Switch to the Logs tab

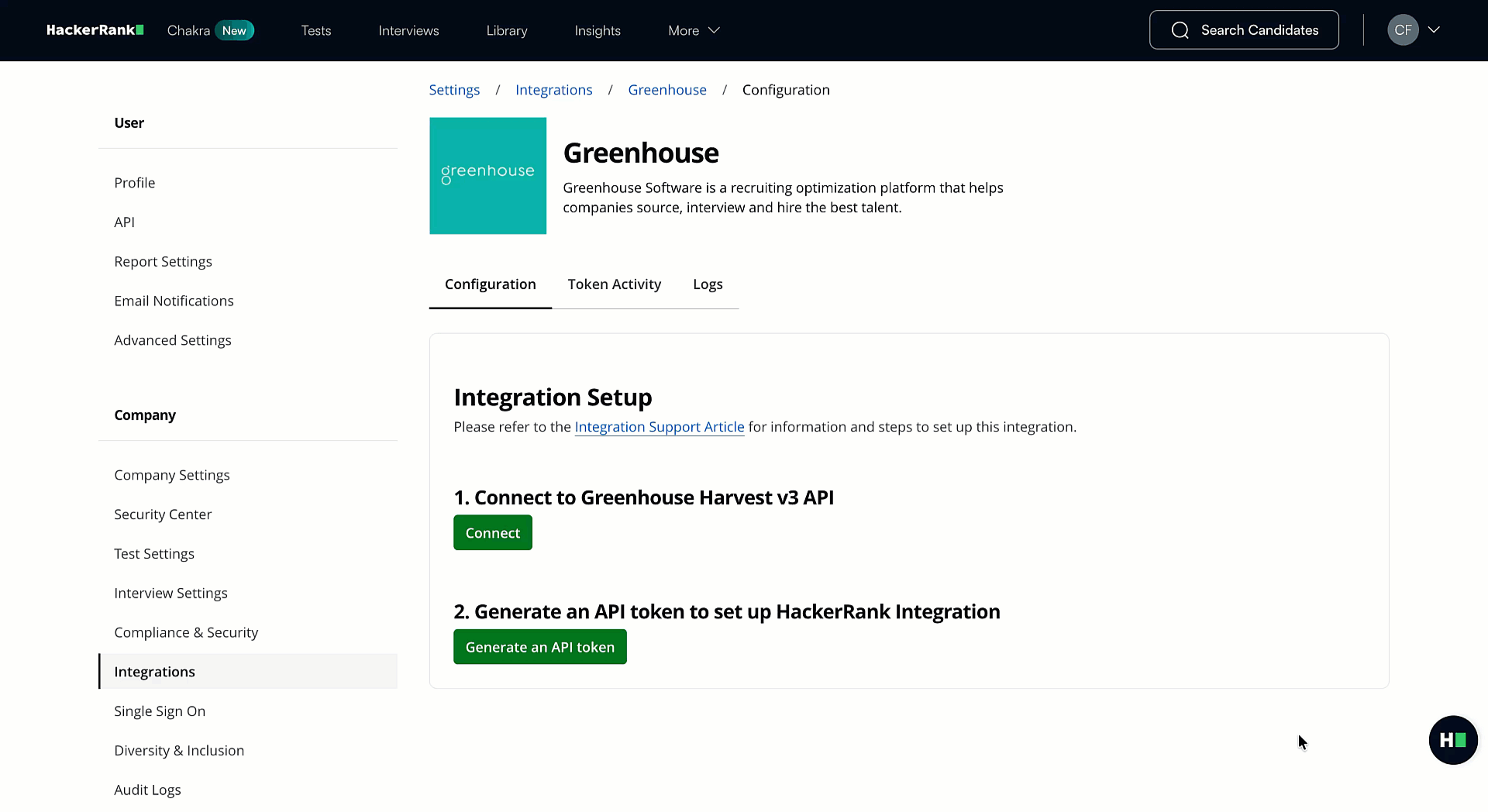point(708,284)
